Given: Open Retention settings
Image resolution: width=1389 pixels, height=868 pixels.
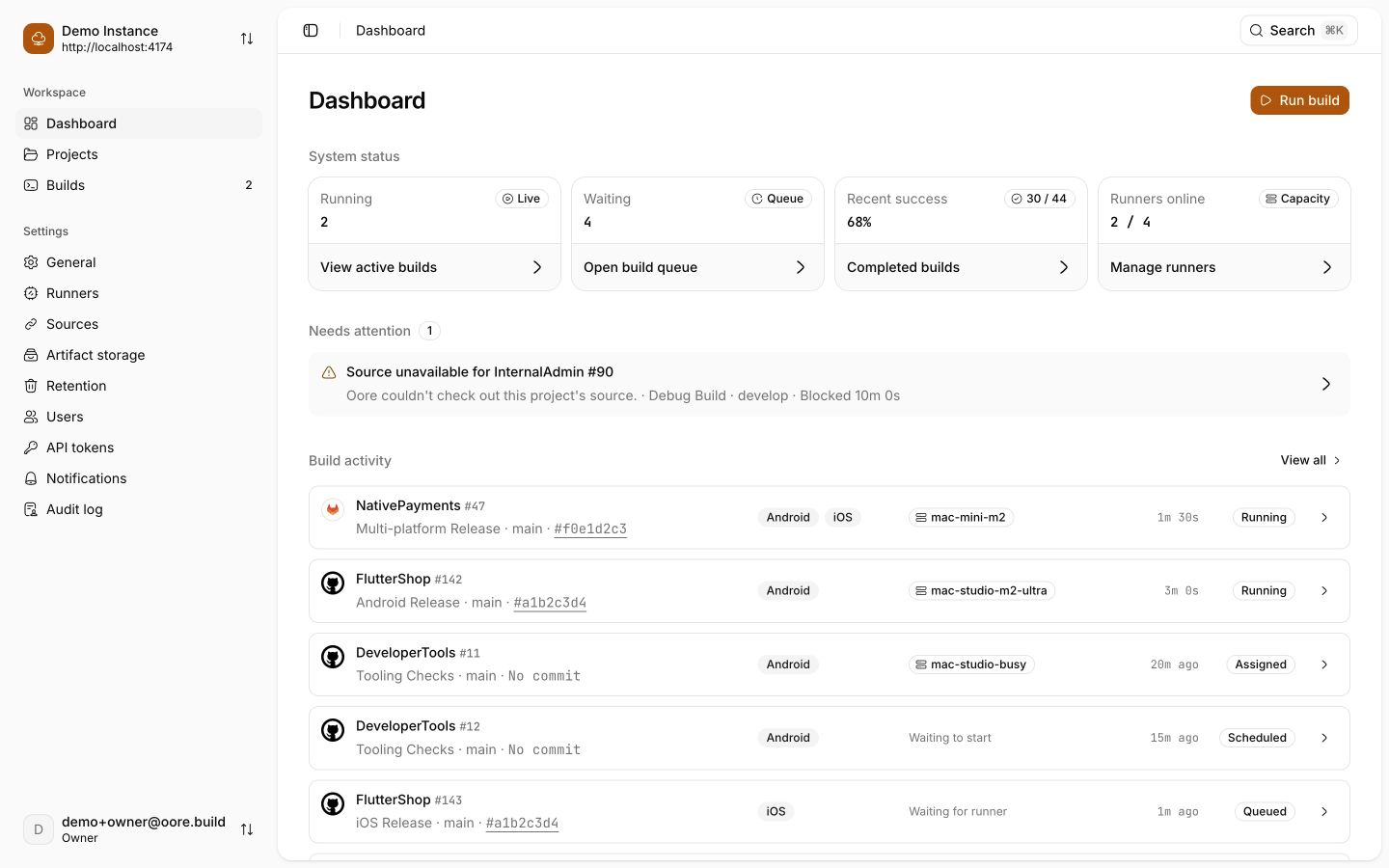Looking at the screenshot, I should coord(139,386).
